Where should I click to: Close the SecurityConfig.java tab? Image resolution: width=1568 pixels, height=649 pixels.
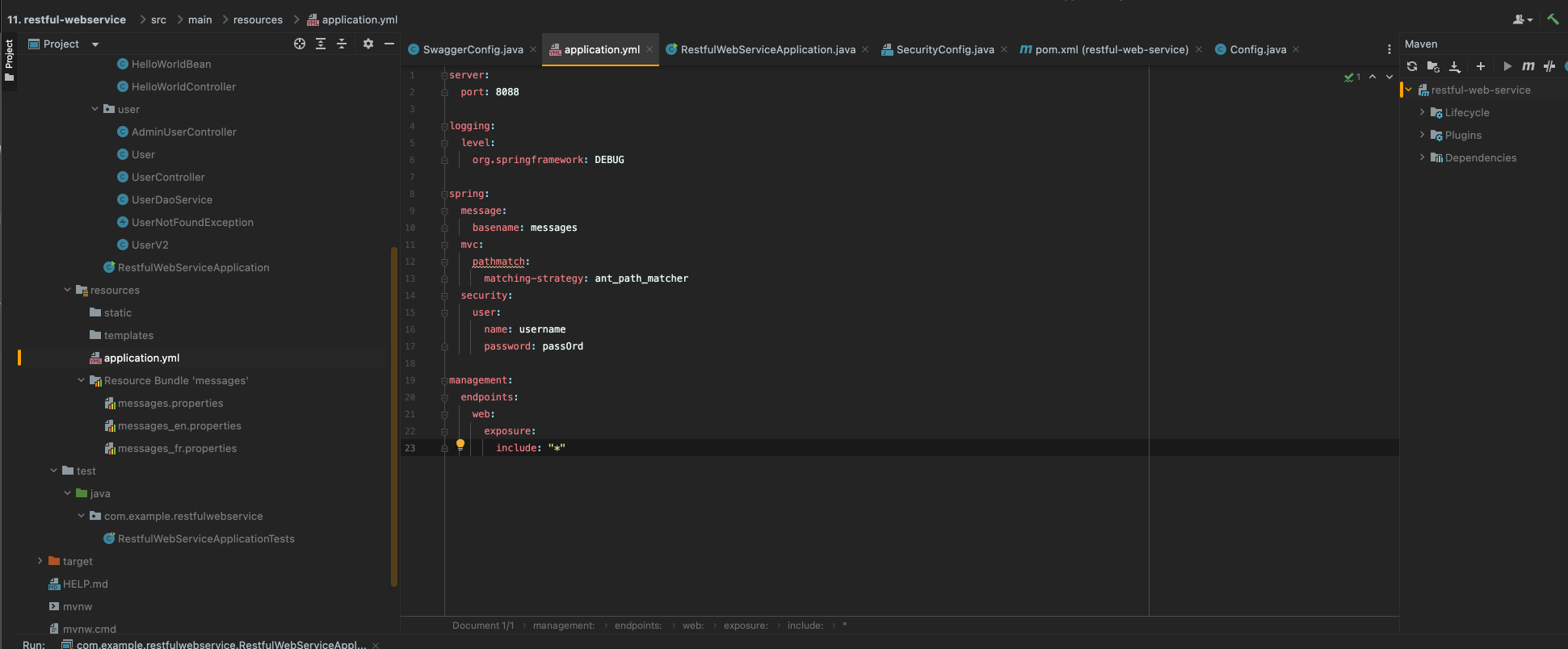1004,49
